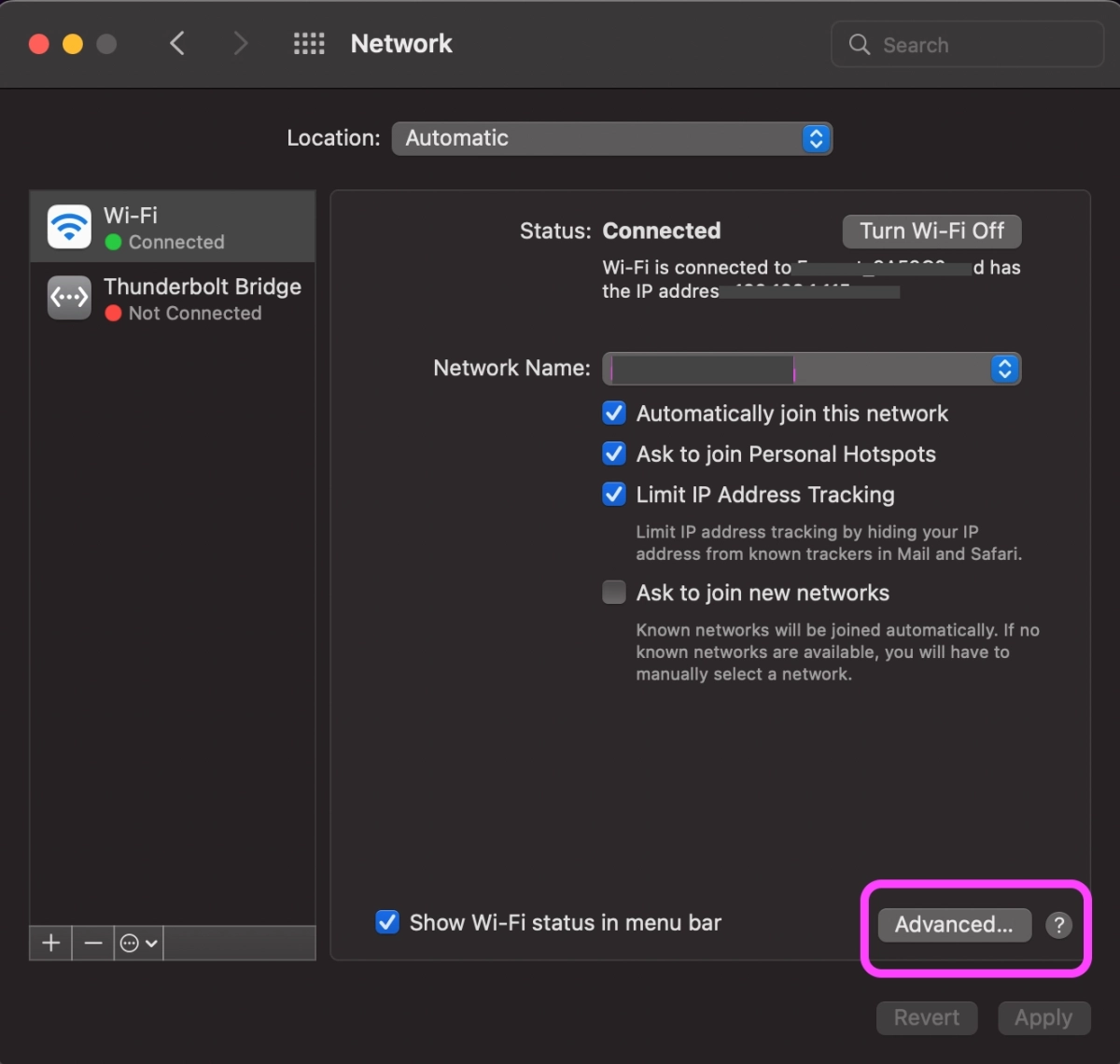Click the back navigation chevron
This screenshot has width=1120, height=1064.
[177, 43]
